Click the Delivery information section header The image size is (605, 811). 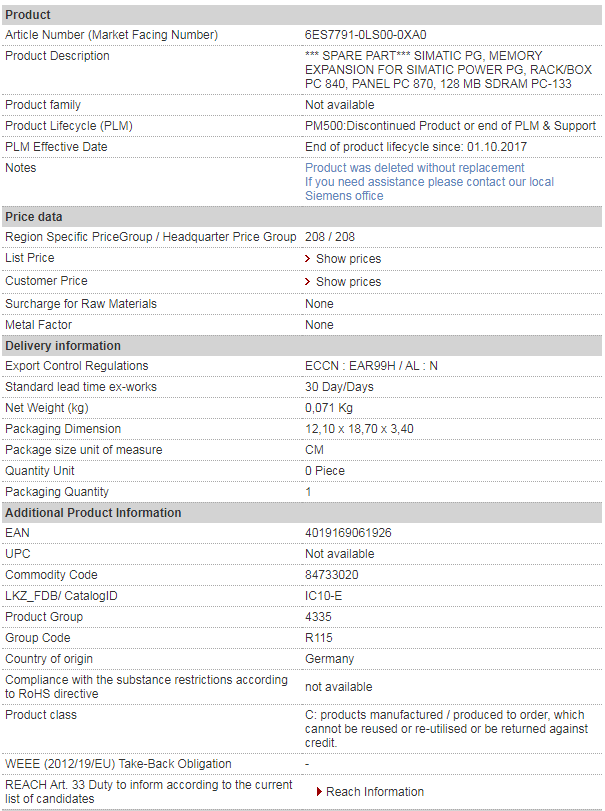(302, 346)
